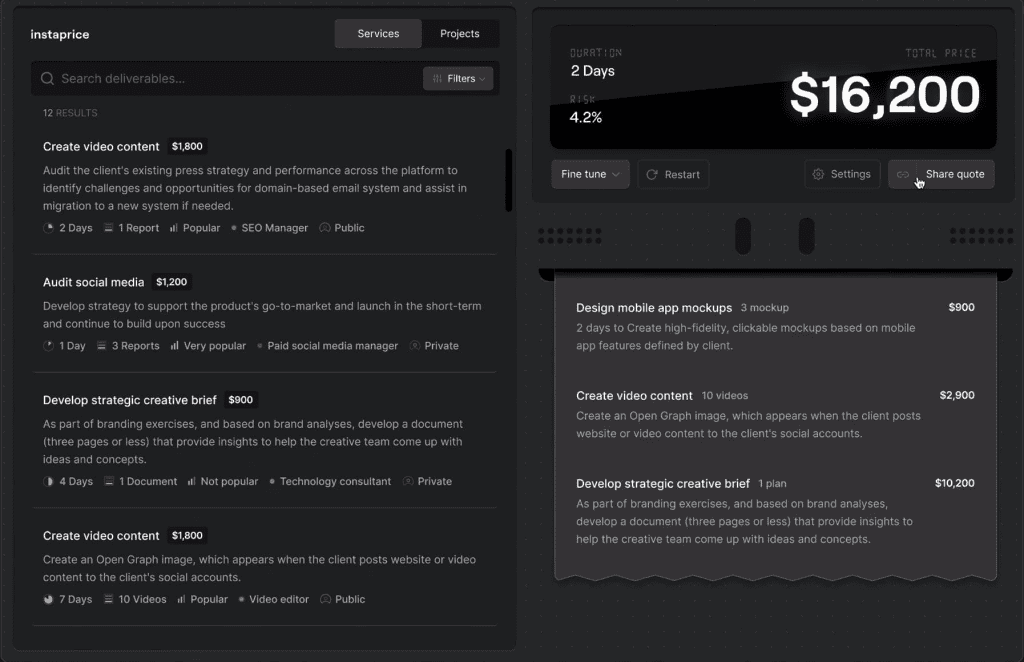This screenshot has width=1024, height=662.
Task: Click the Public visibility icon on SEO Manager row
Action: pos(324,228)
